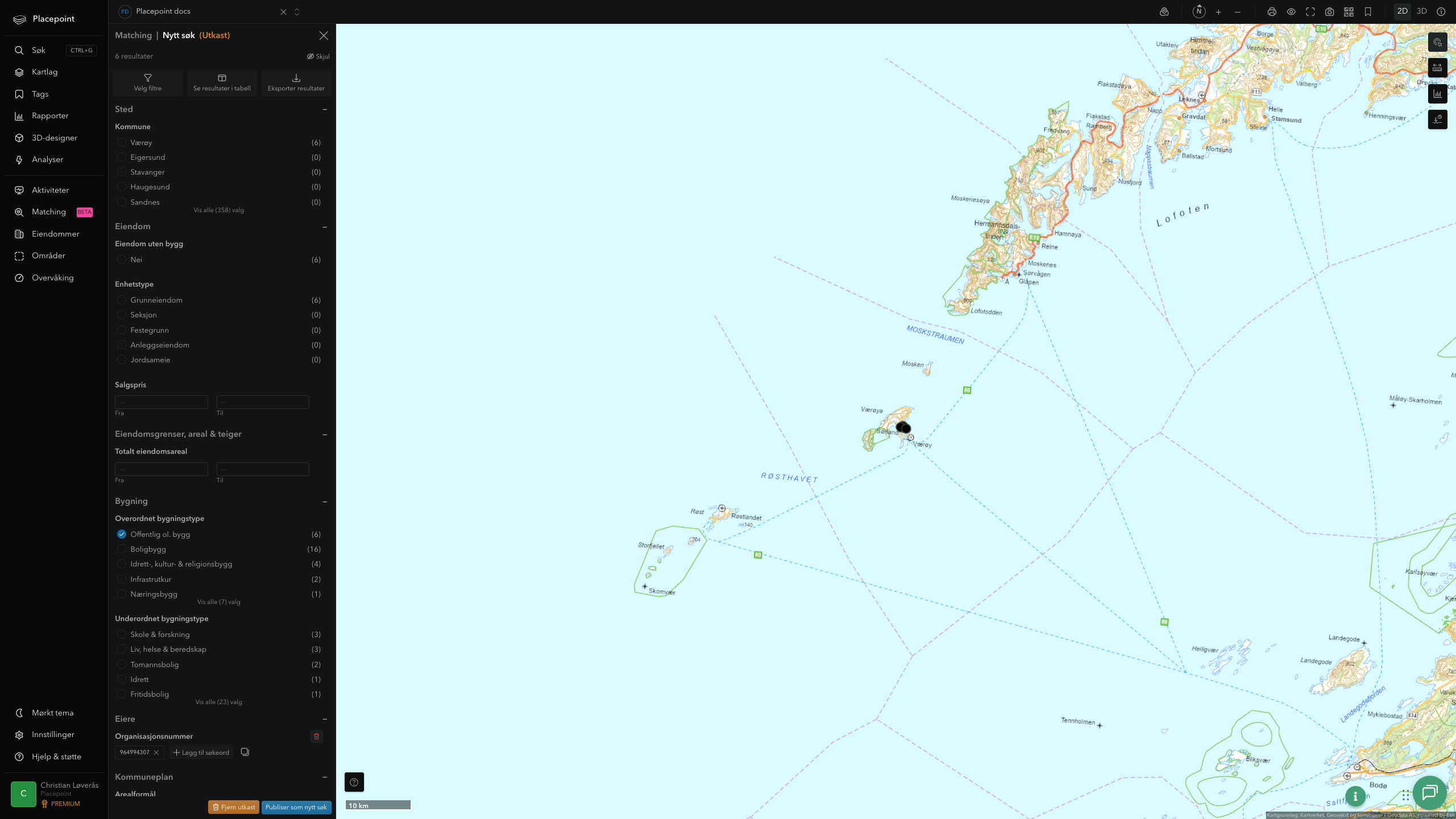Open Innstillinger gear icon
This screenshot has height=819, width=1456.
pos(19,735)
